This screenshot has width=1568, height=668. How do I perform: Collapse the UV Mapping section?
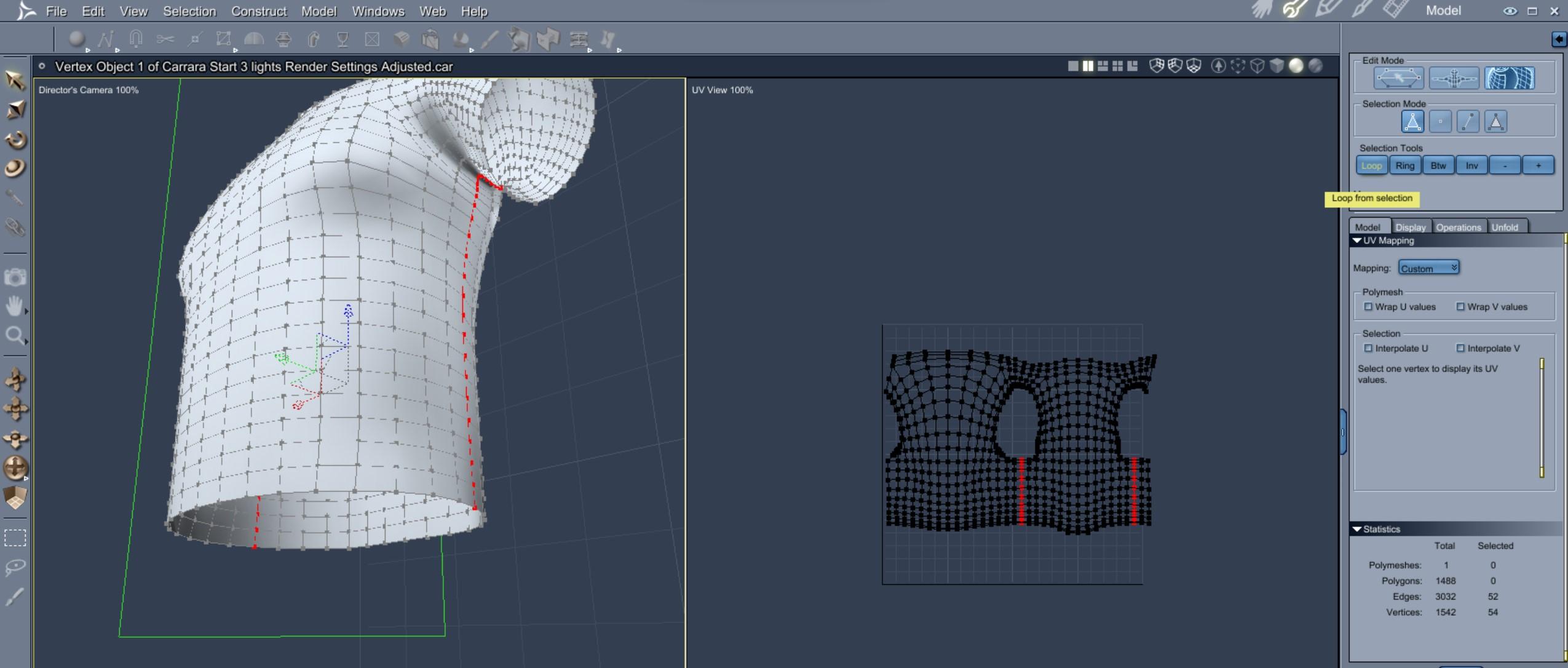point(1357,241)
